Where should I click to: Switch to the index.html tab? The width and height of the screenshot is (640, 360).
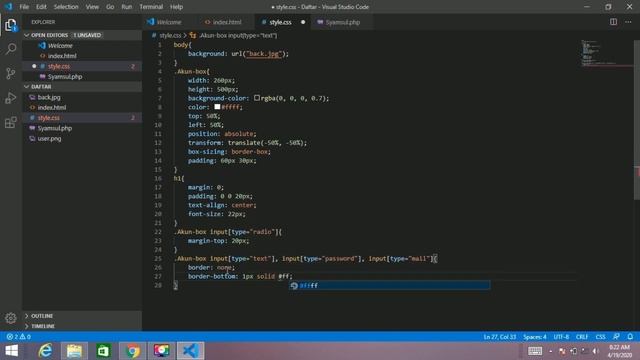[227, 22]
